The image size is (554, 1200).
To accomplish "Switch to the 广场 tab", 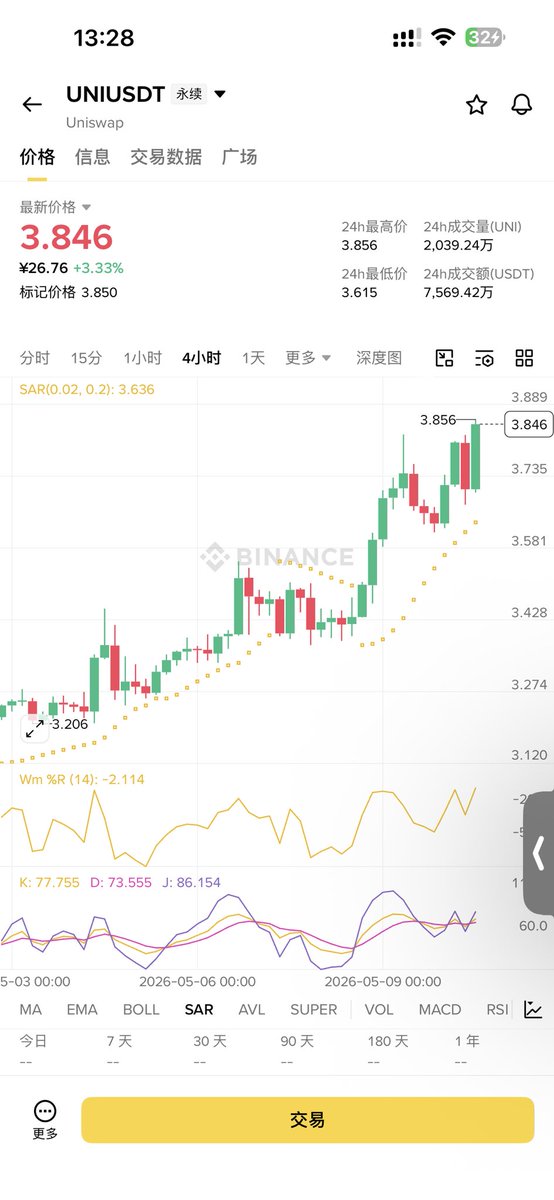I will [239, 157].
